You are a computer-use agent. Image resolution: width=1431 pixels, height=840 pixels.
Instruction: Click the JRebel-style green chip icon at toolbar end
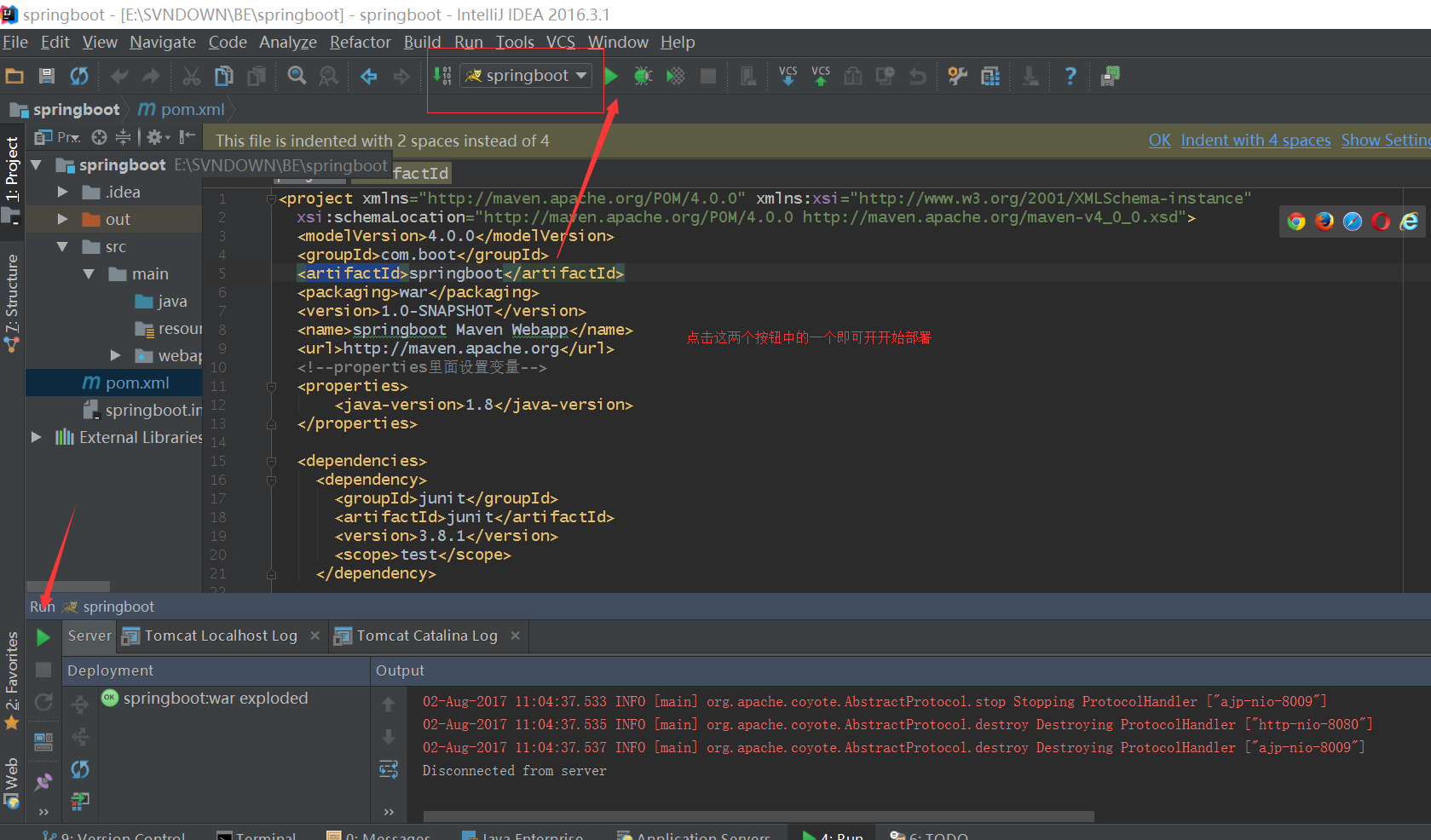1111,76
